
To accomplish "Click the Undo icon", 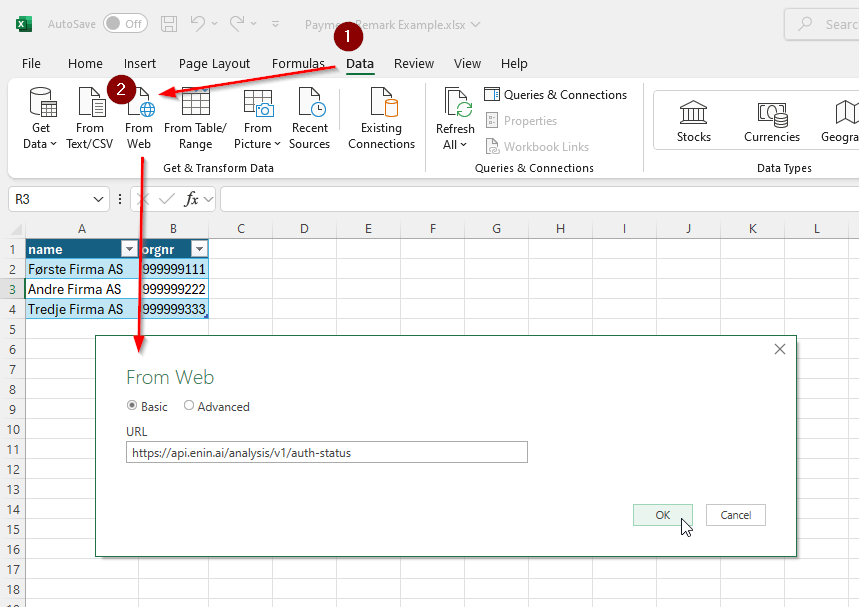I will click(x=197, y=24).
